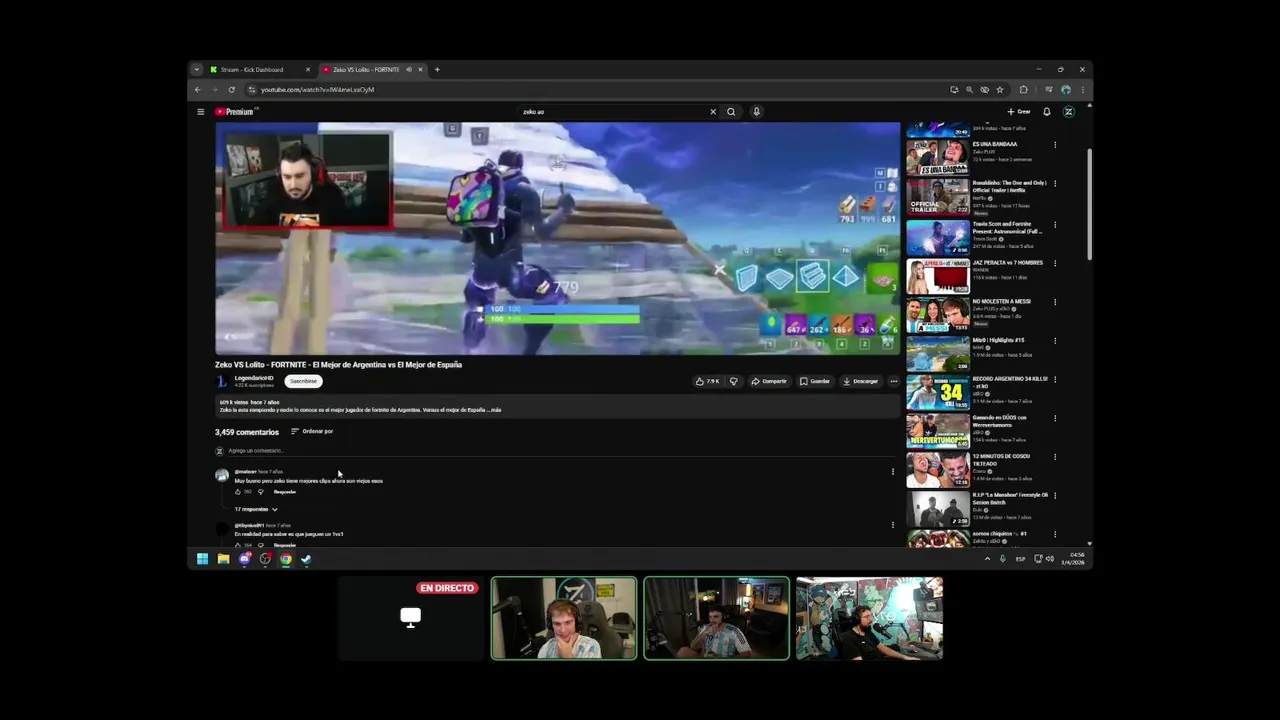This screenshot has height=720, width=1280.
Task: Go back with browser back arrow
Action: pyautogui.click(x=197, y=90)
